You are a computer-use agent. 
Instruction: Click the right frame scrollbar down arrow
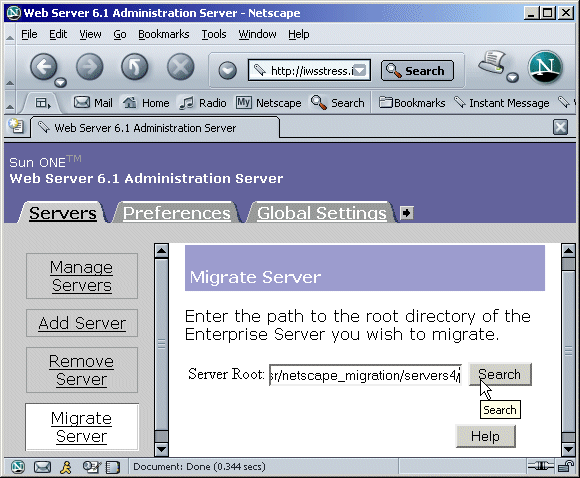tap(568, 449)
